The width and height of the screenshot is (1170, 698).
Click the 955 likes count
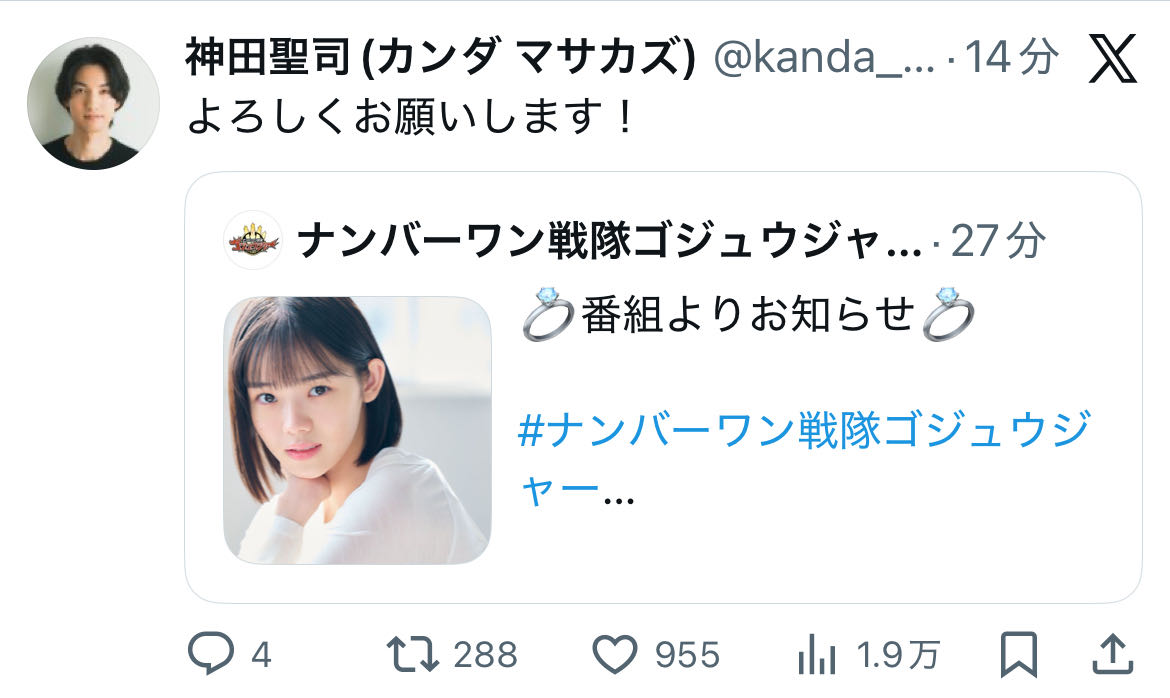pos(687,655)
